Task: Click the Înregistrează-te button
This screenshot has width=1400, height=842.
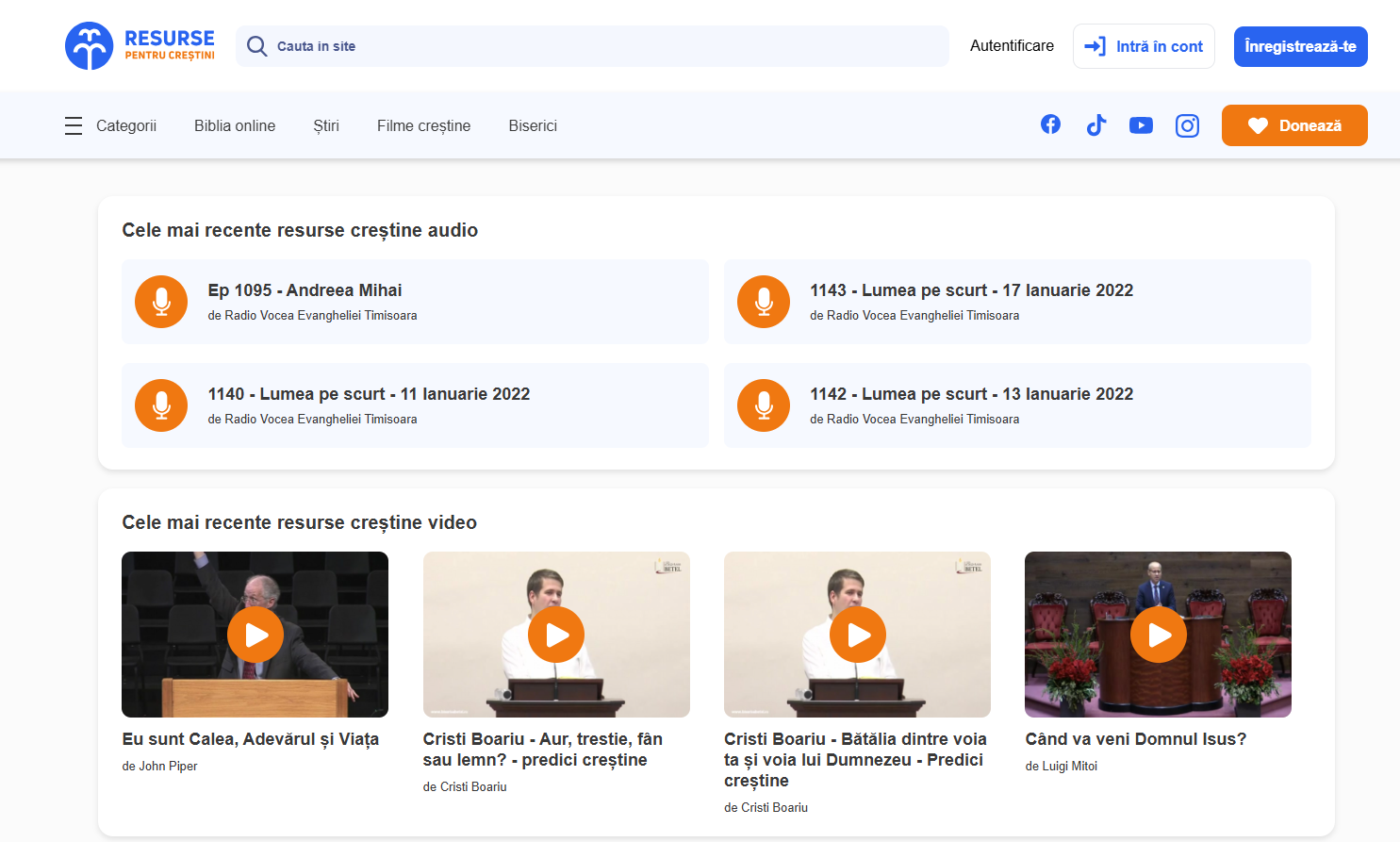Action: point(1300,46)
